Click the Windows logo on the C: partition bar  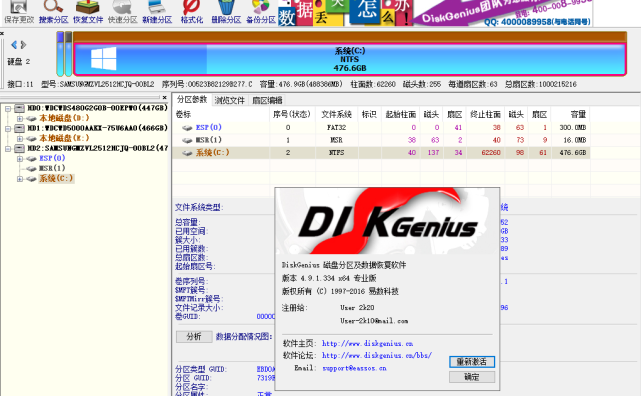103,58
